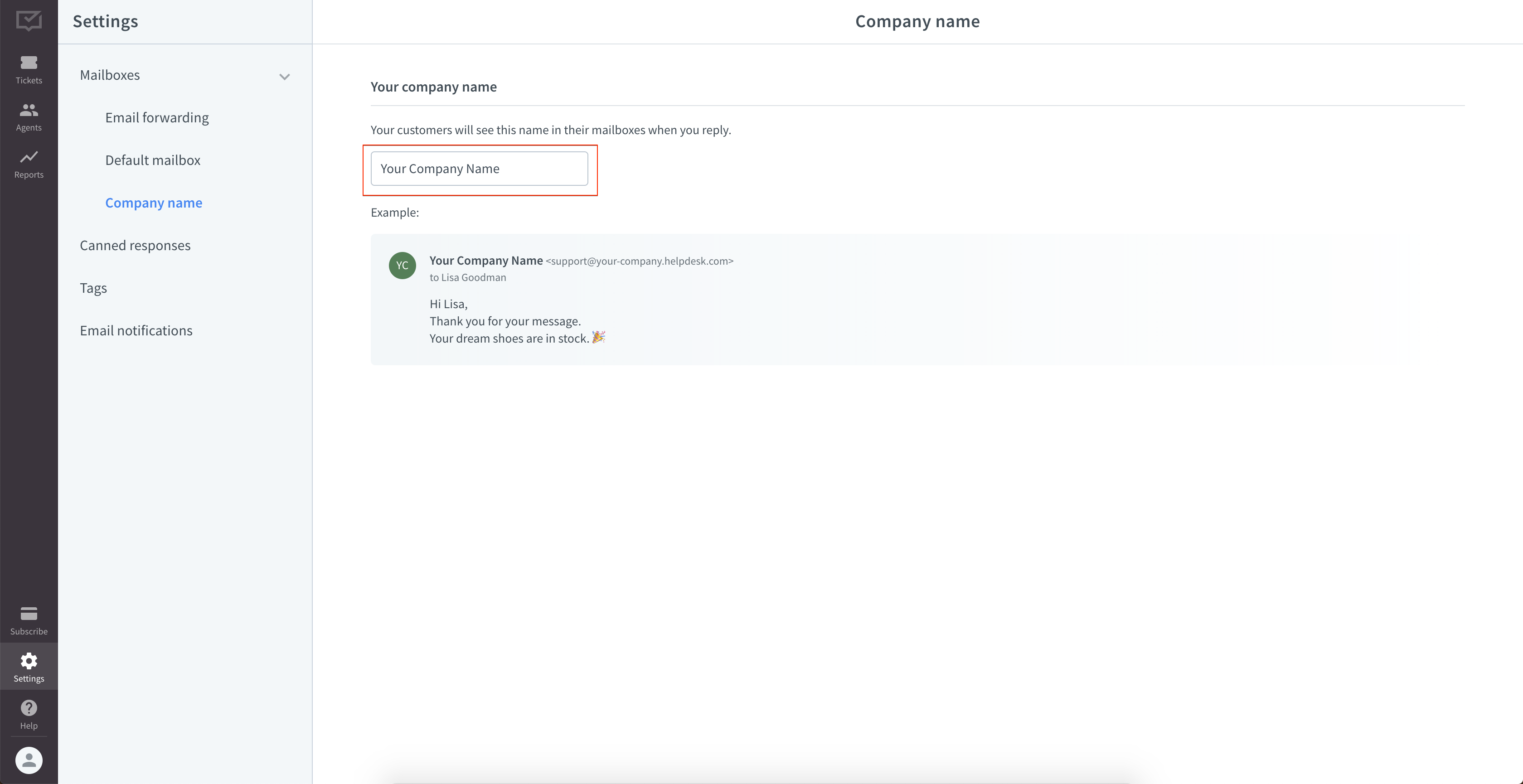
Task: Click the green YC avatar in example
Action: (x=402, y=266)
